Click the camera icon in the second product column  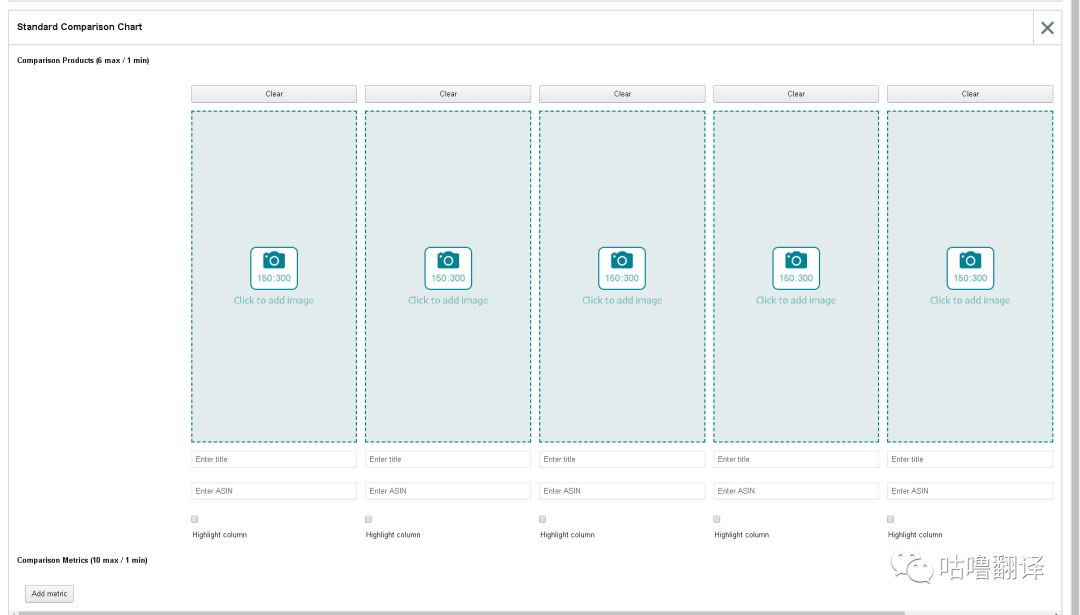point(448,261)
